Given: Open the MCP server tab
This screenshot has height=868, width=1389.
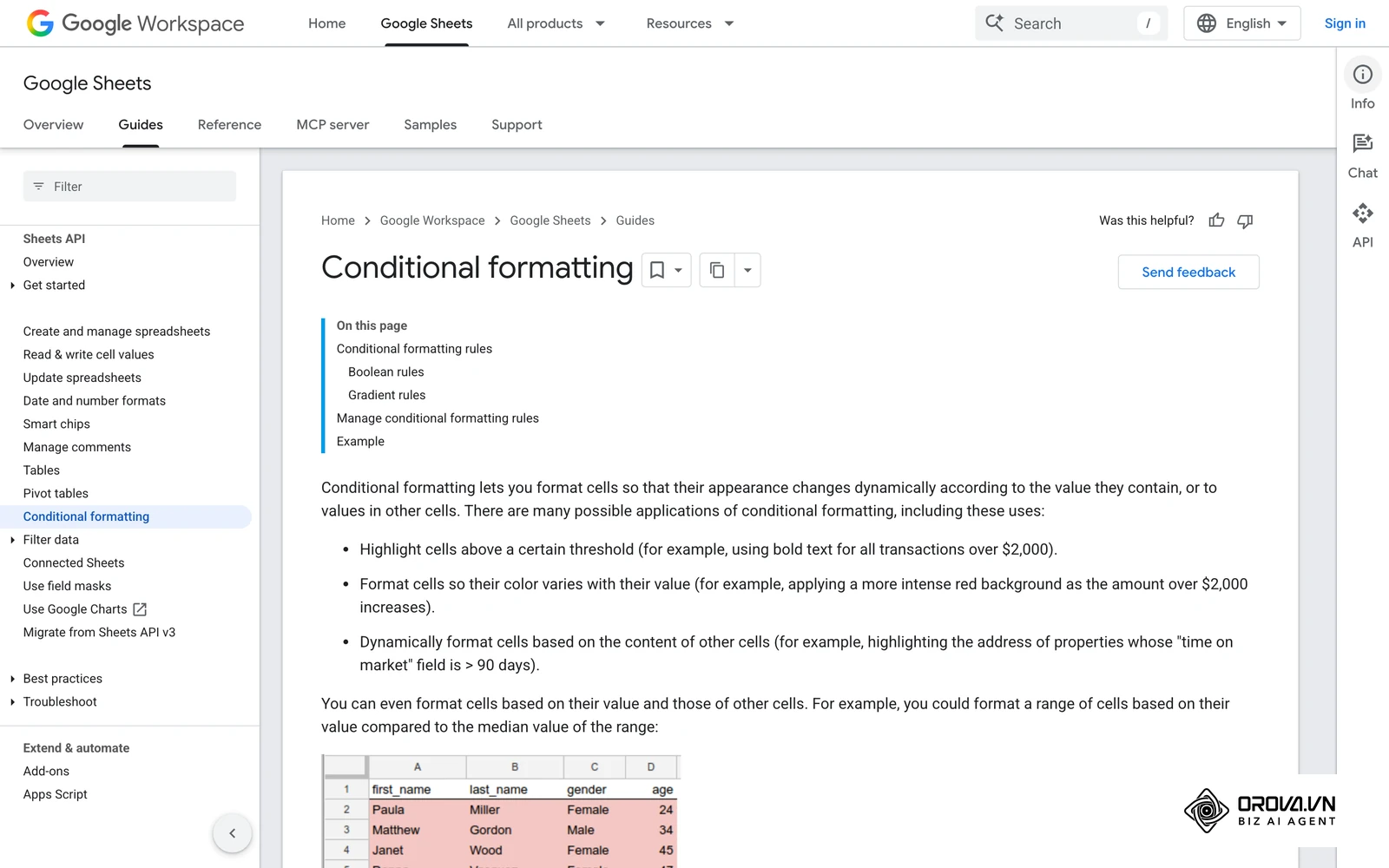Looking at the screenshot, I should (332, 125).
